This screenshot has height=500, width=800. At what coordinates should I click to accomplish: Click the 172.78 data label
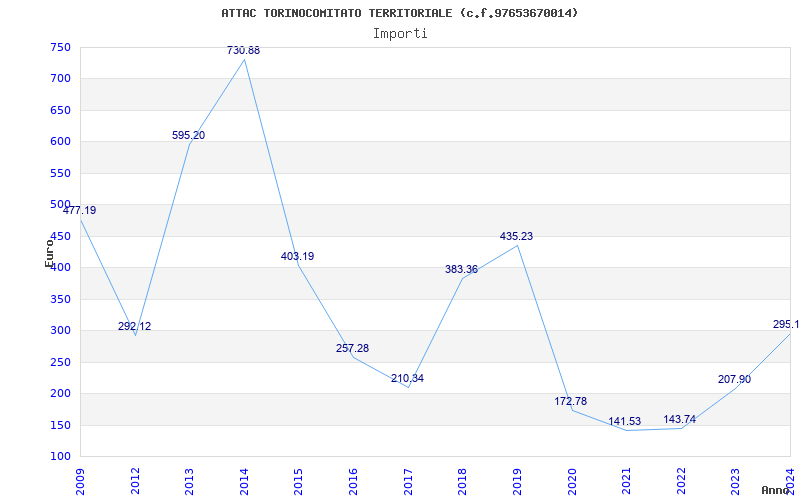571,402
